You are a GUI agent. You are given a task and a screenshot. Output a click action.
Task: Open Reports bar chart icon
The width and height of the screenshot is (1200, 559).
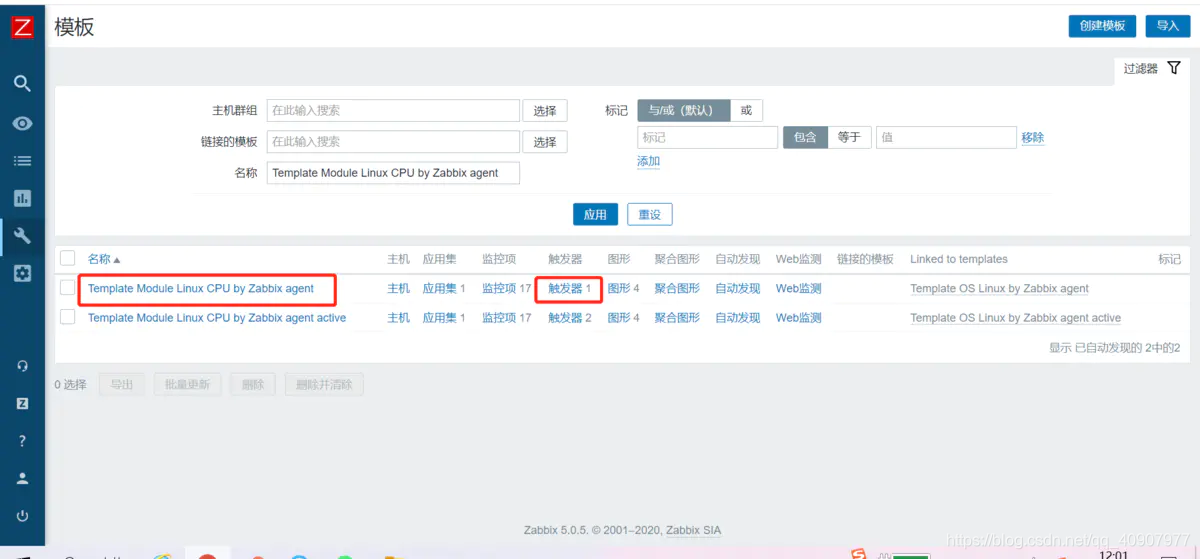click(x=22, y=198)
